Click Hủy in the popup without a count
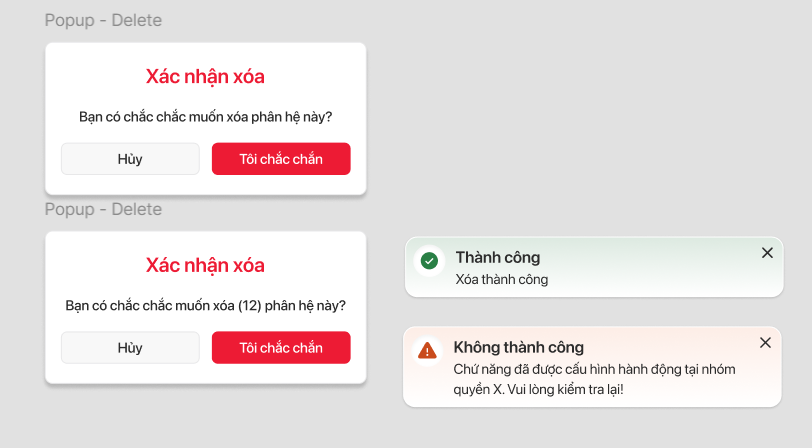Screen dimensions: 812x448 tap(130, 159)
